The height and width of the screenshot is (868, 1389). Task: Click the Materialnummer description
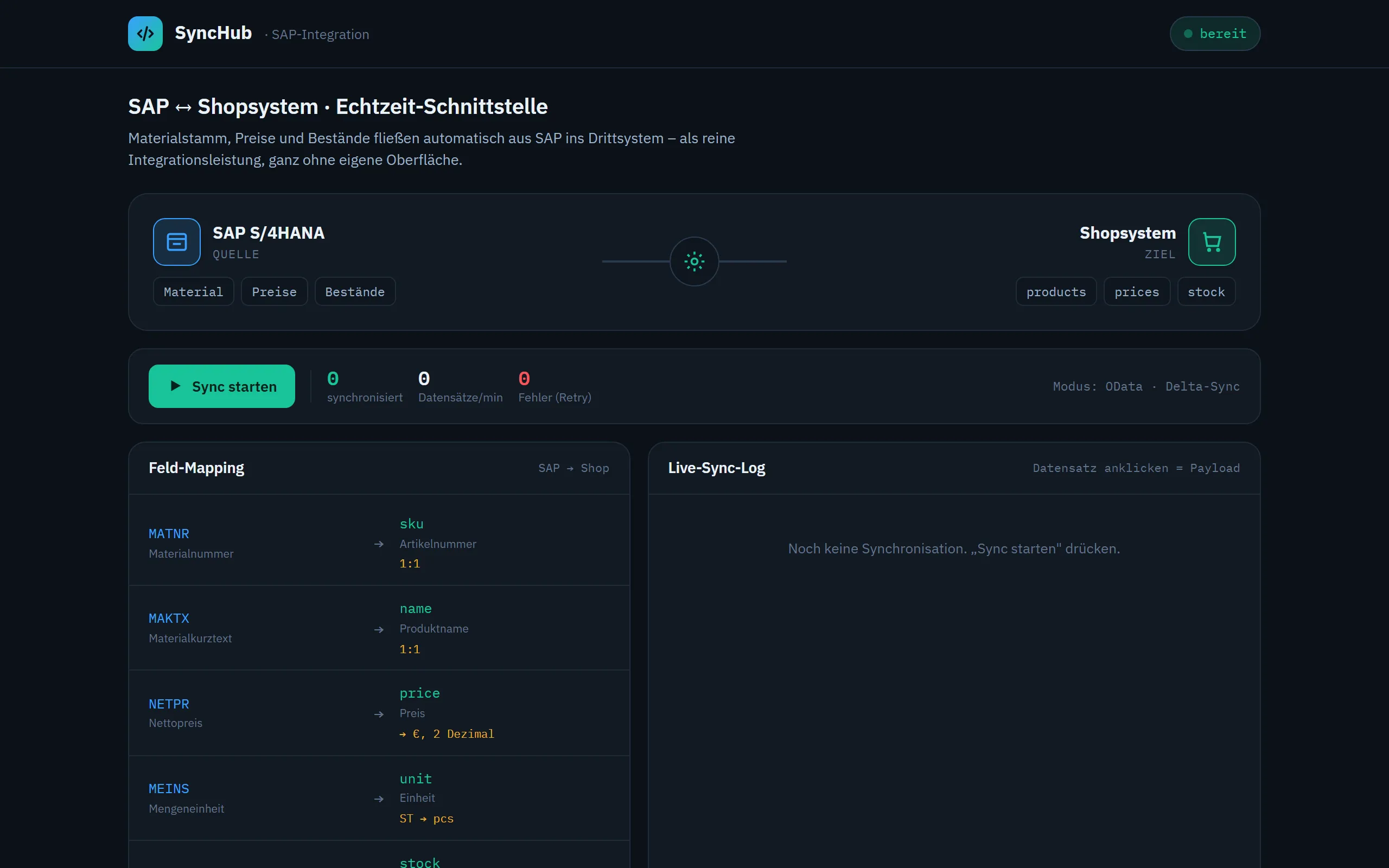click(191, 553)
